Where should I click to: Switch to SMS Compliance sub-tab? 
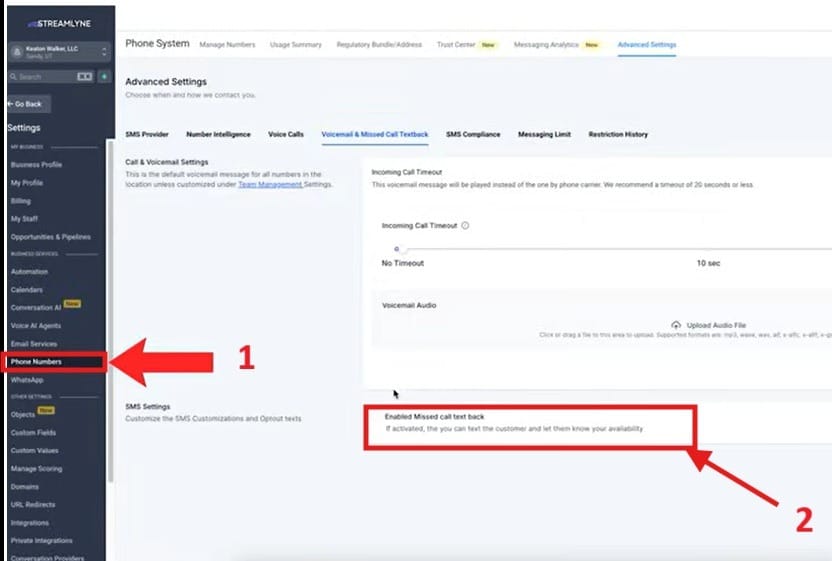473,134
